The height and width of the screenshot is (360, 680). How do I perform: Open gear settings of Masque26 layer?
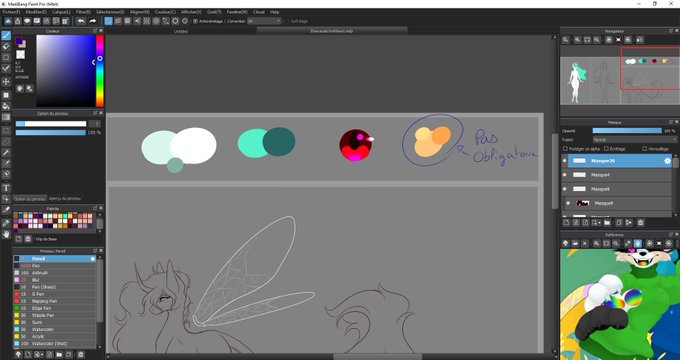click(667, 161)
